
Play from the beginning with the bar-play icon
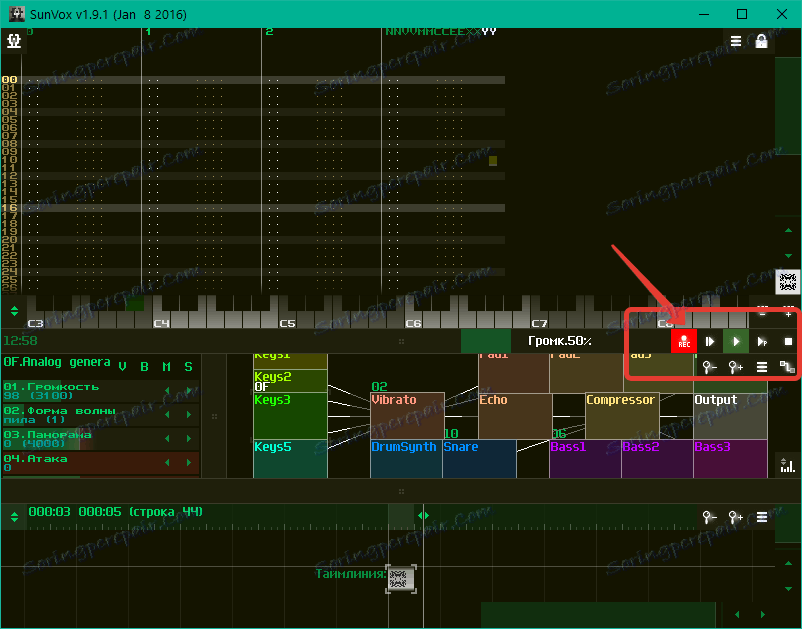[710, 341]
